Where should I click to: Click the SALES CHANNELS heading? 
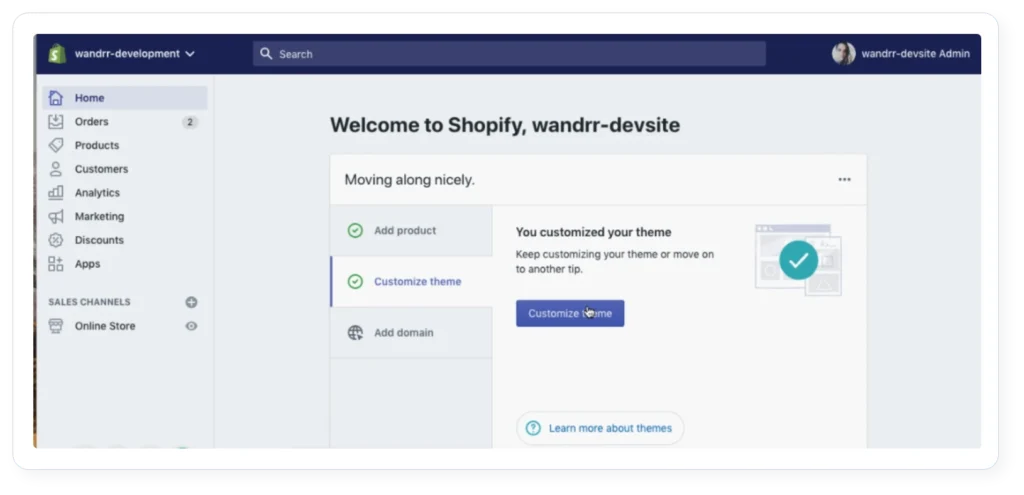[x=89, y=302]
